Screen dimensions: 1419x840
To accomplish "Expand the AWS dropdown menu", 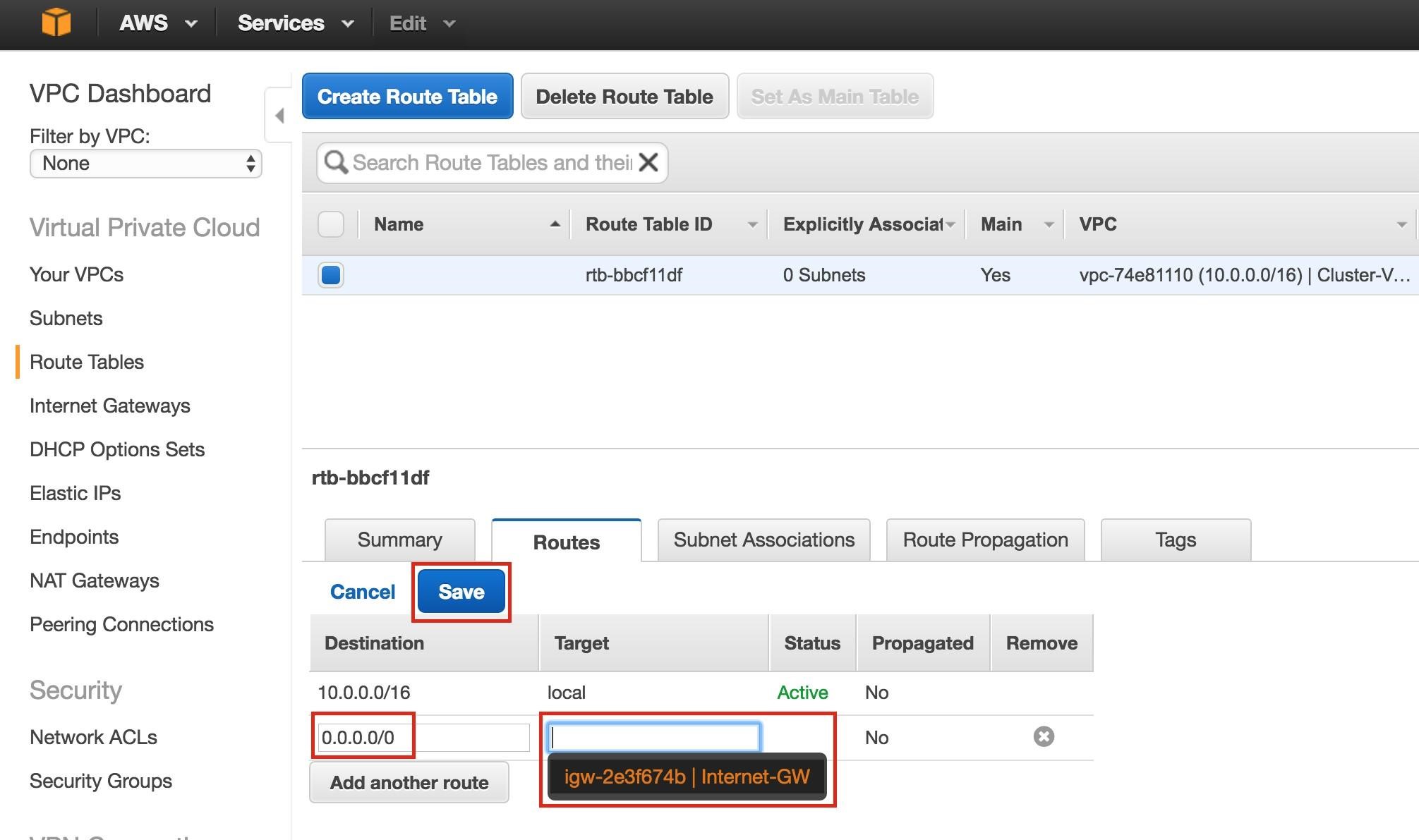I will pos(157,23).
